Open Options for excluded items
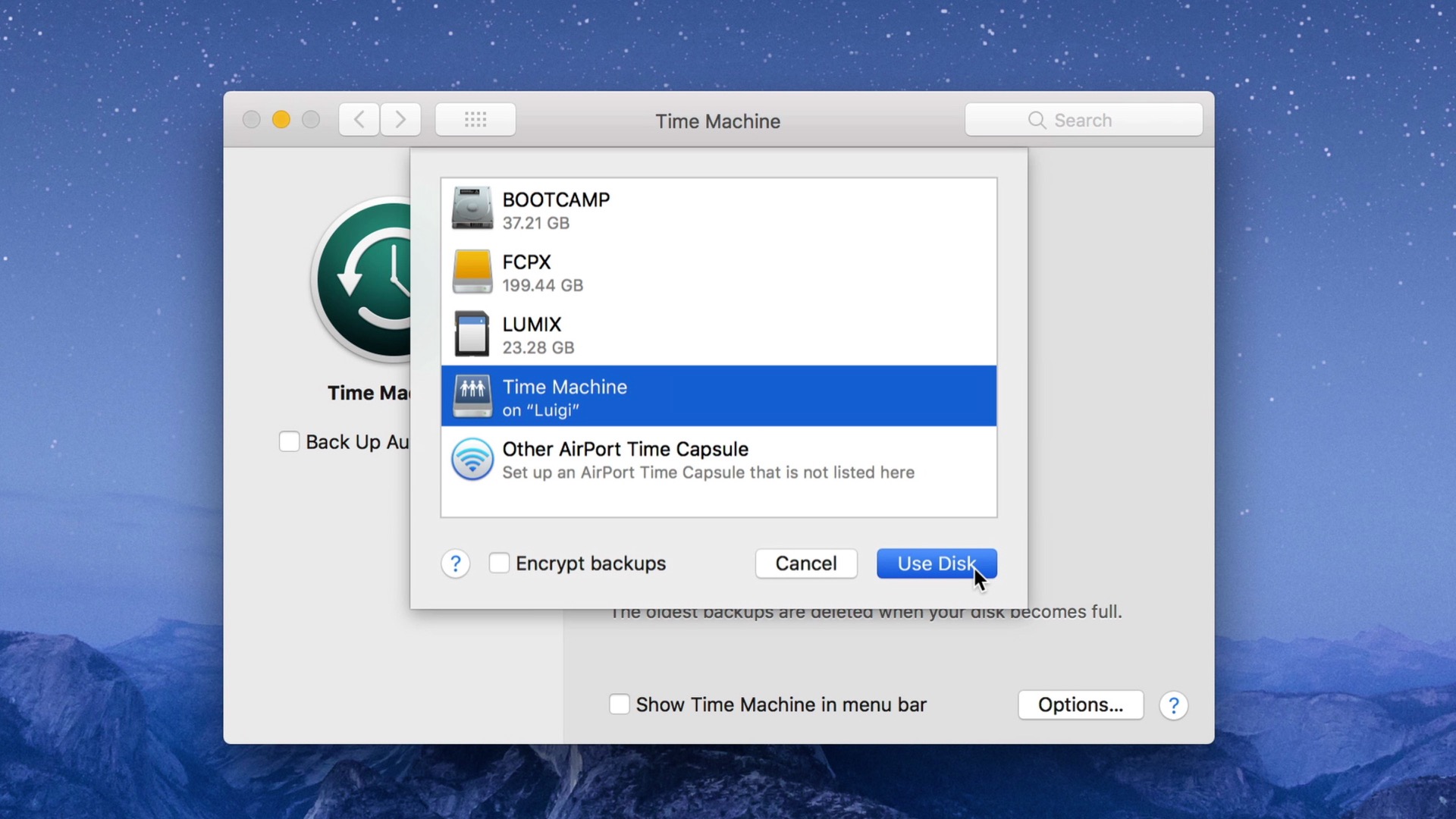Screen dimensions: 1456x819 [x=1080, y=704]
